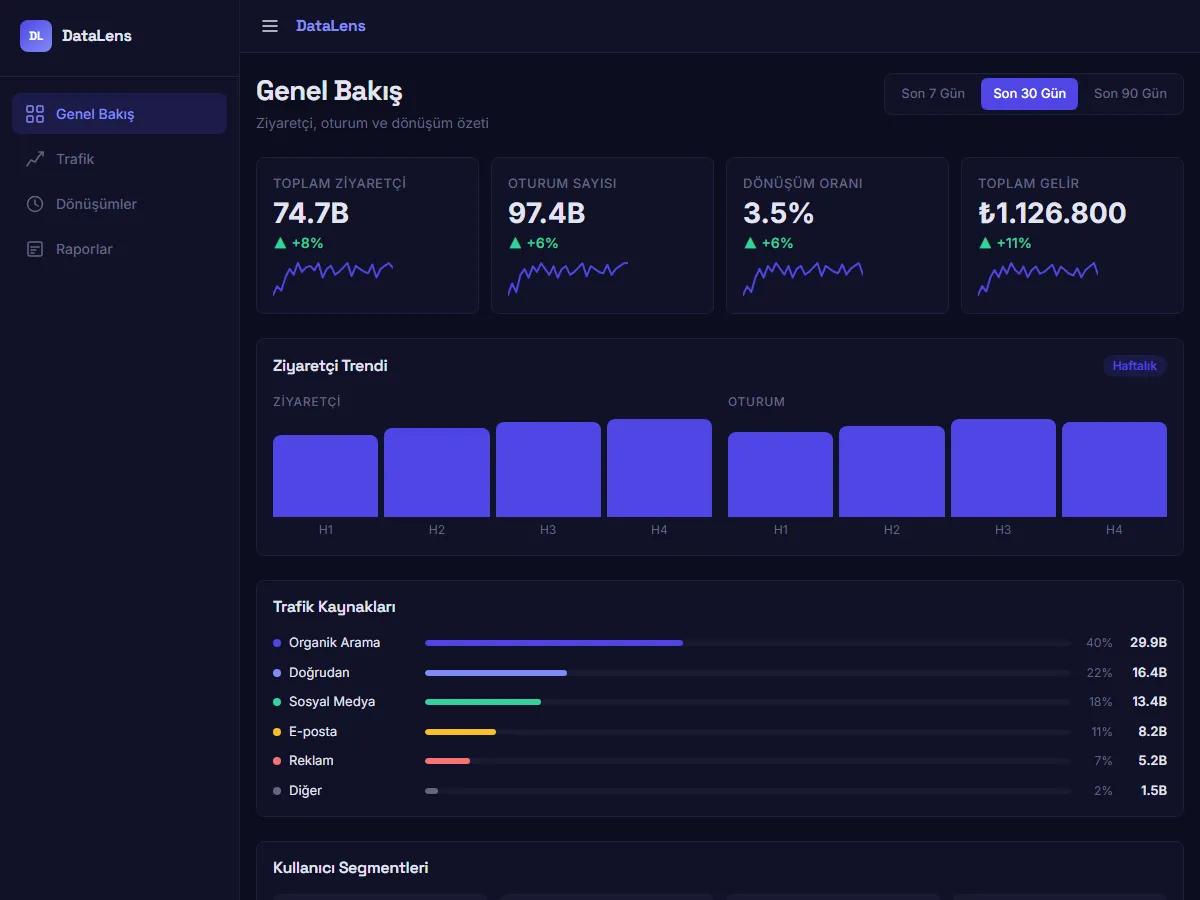This screenshot has height=900, width=1200.
Task: Click the Diğer source label
Action: pyautogui.click(x=305, y=791)
